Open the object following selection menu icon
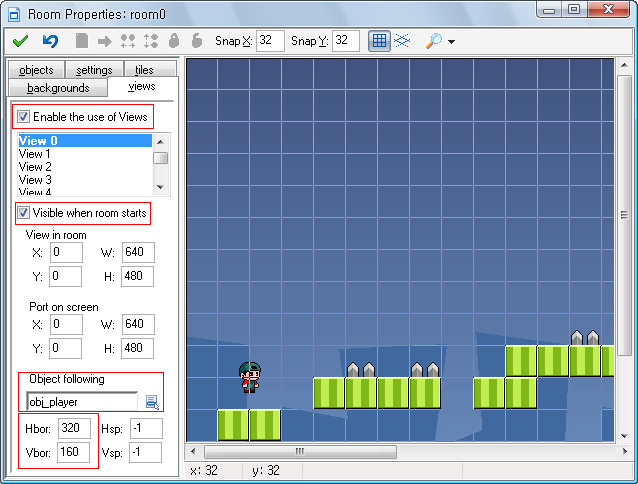 point(152,402)
